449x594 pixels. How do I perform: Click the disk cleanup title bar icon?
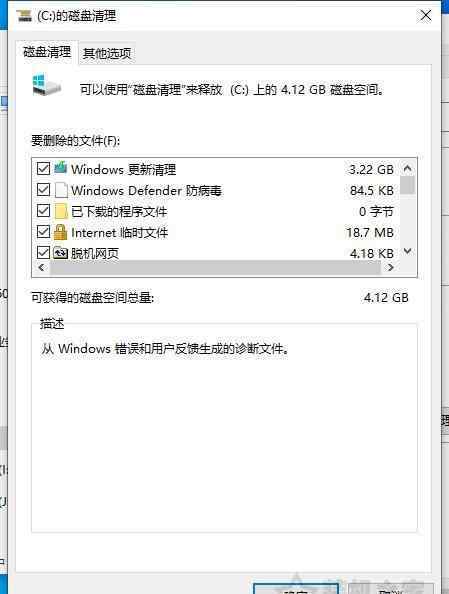pyautogui.click(x=25, y=16)
